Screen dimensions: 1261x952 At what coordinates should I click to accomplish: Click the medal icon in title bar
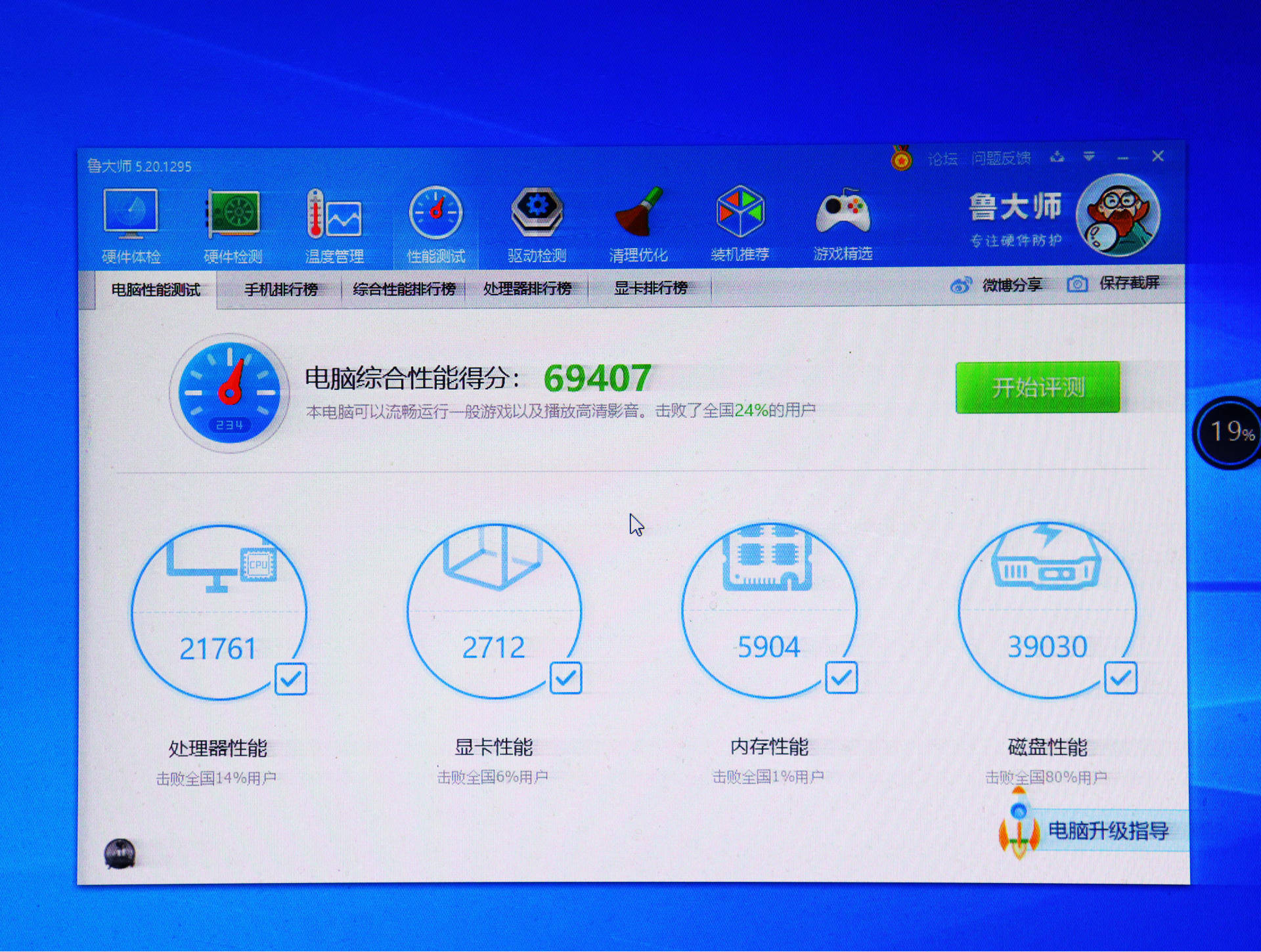click(901, 158)
